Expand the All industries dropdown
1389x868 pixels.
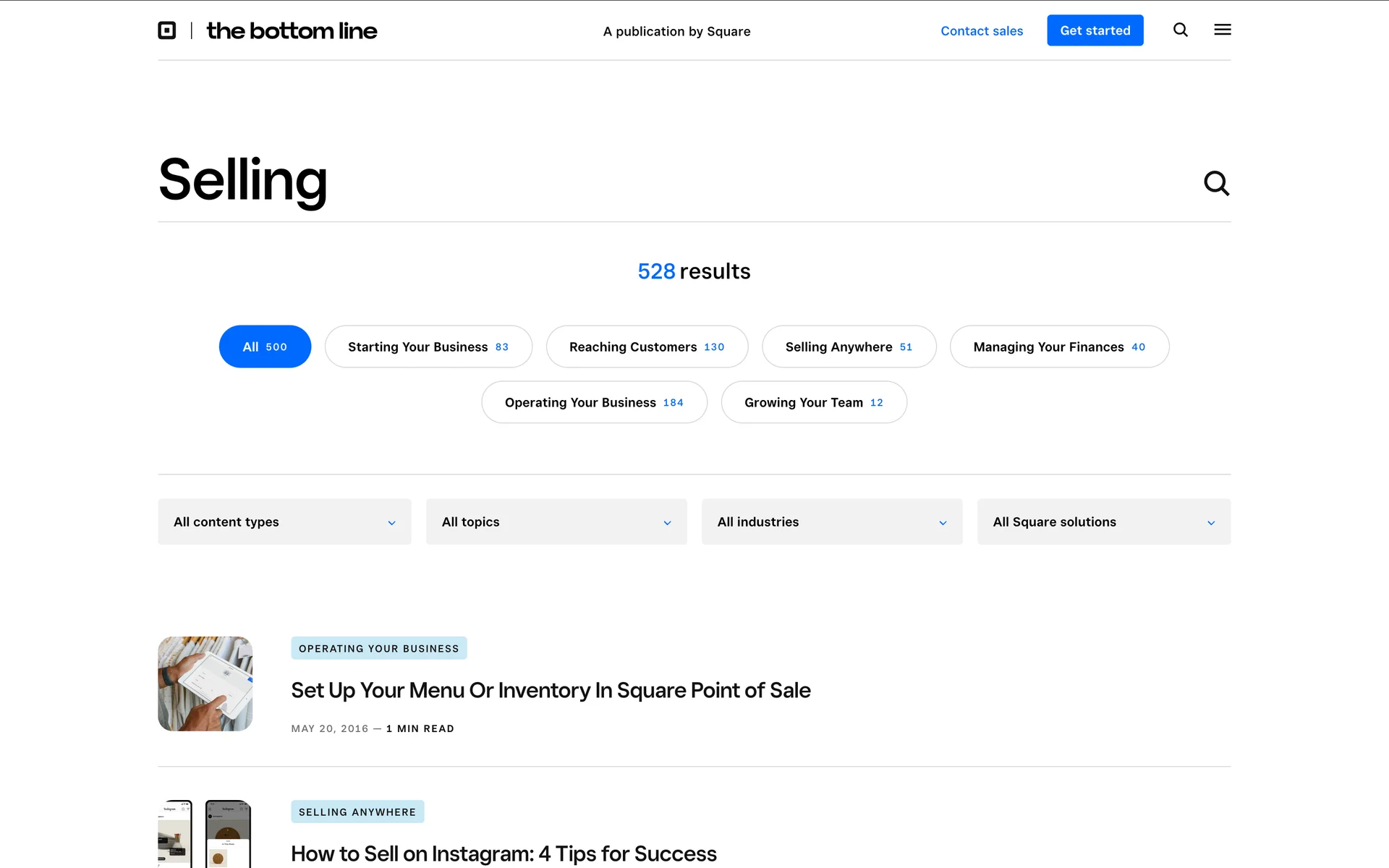point(831,522)
